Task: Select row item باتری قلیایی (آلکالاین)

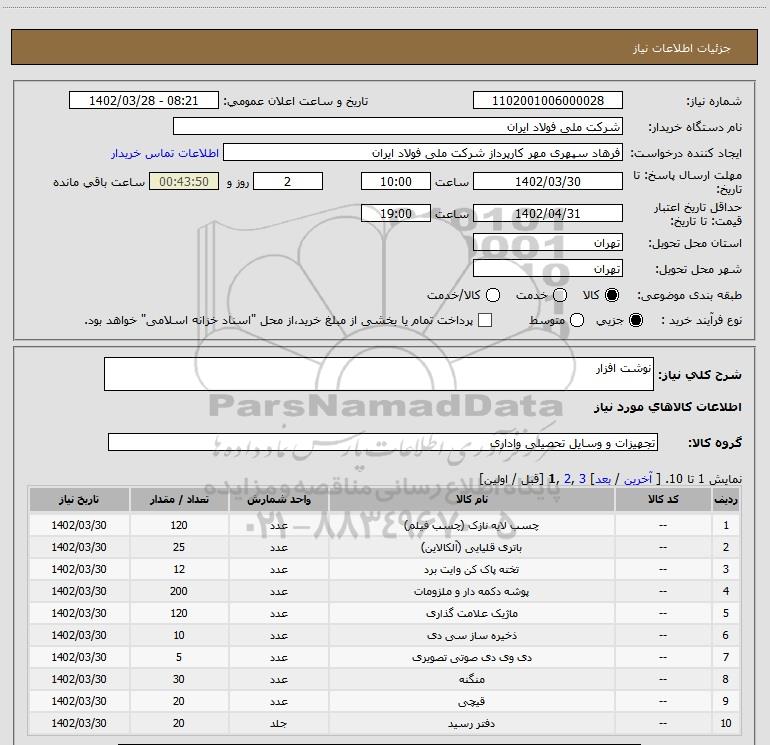Action: 471,548
